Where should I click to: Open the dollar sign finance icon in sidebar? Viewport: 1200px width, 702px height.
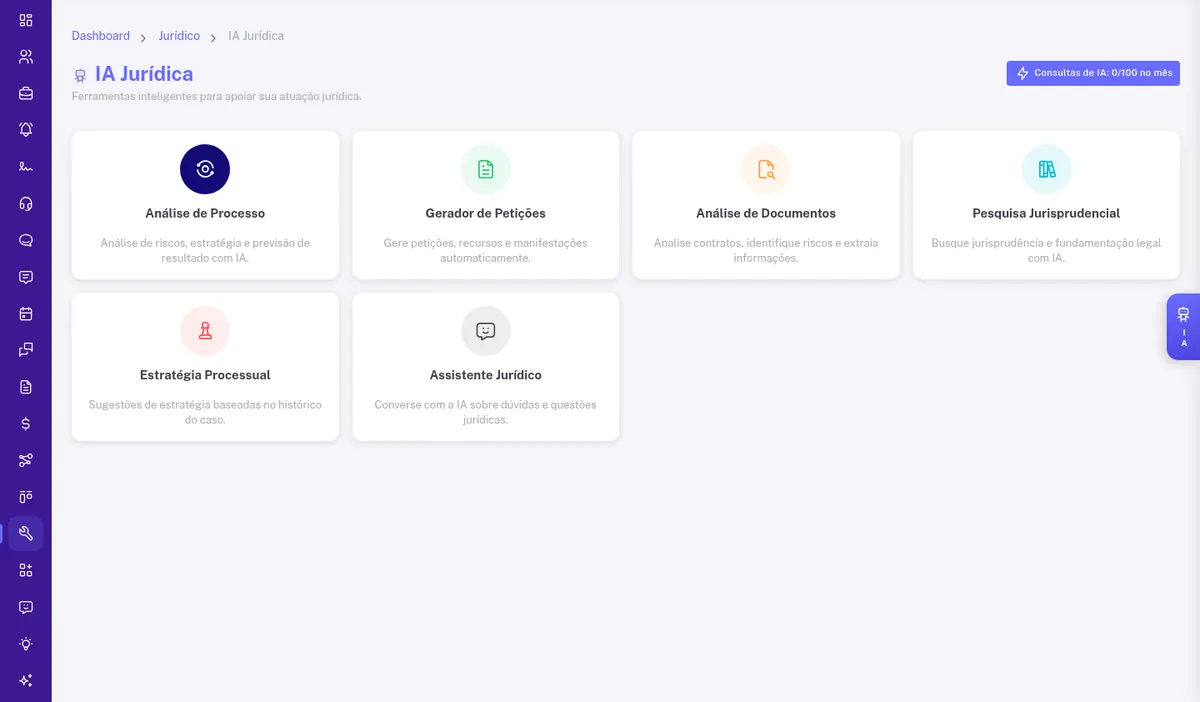pos(26,423)
